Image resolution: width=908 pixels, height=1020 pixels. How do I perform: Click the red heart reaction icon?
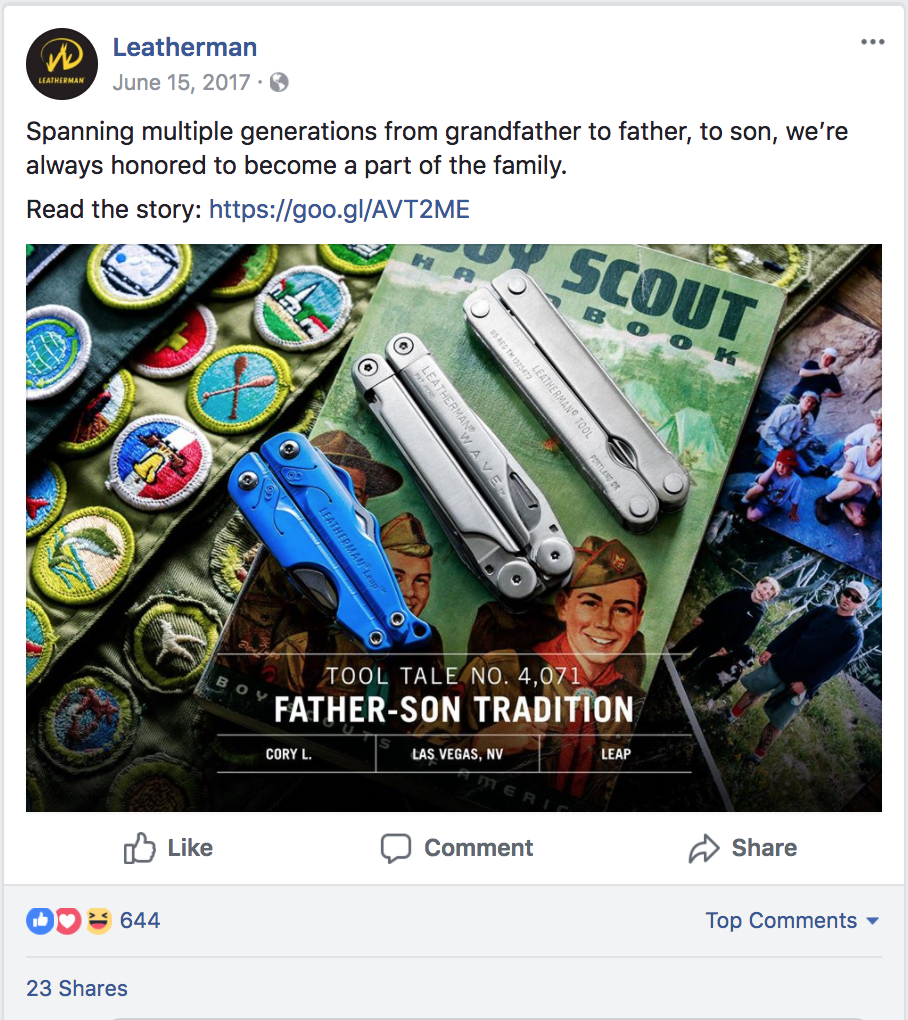pyautogui.click(x=68, y=920)
